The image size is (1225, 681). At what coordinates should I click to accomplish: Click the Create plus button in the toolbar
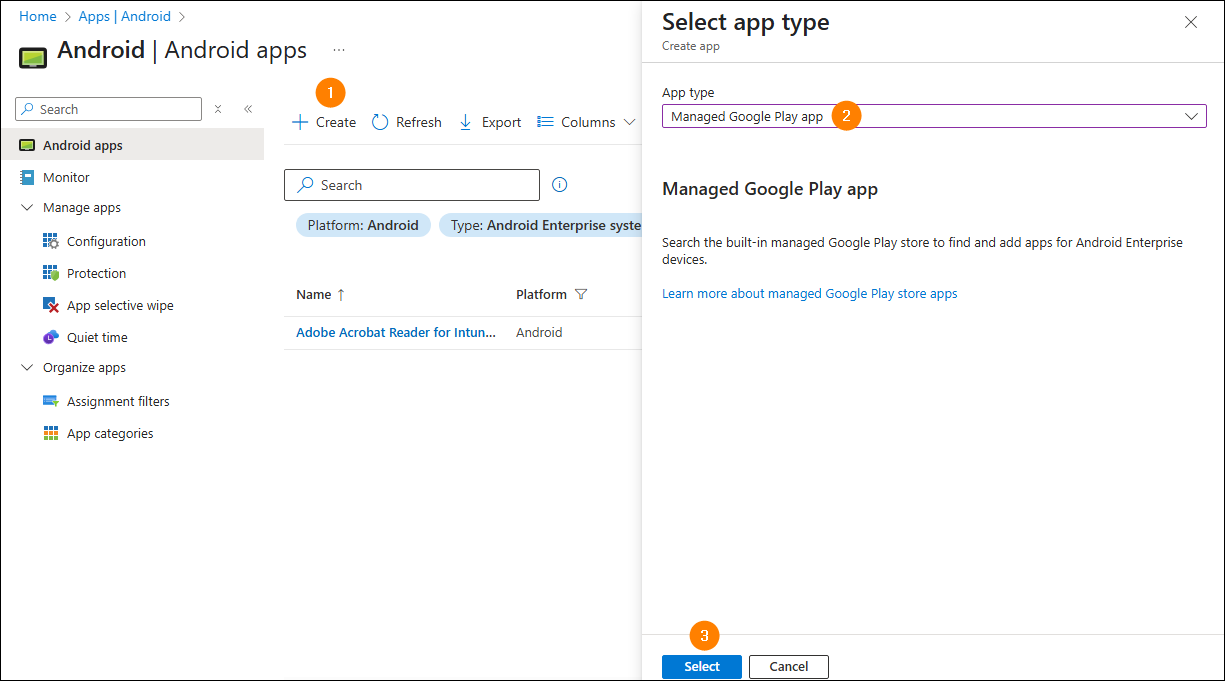299,121
